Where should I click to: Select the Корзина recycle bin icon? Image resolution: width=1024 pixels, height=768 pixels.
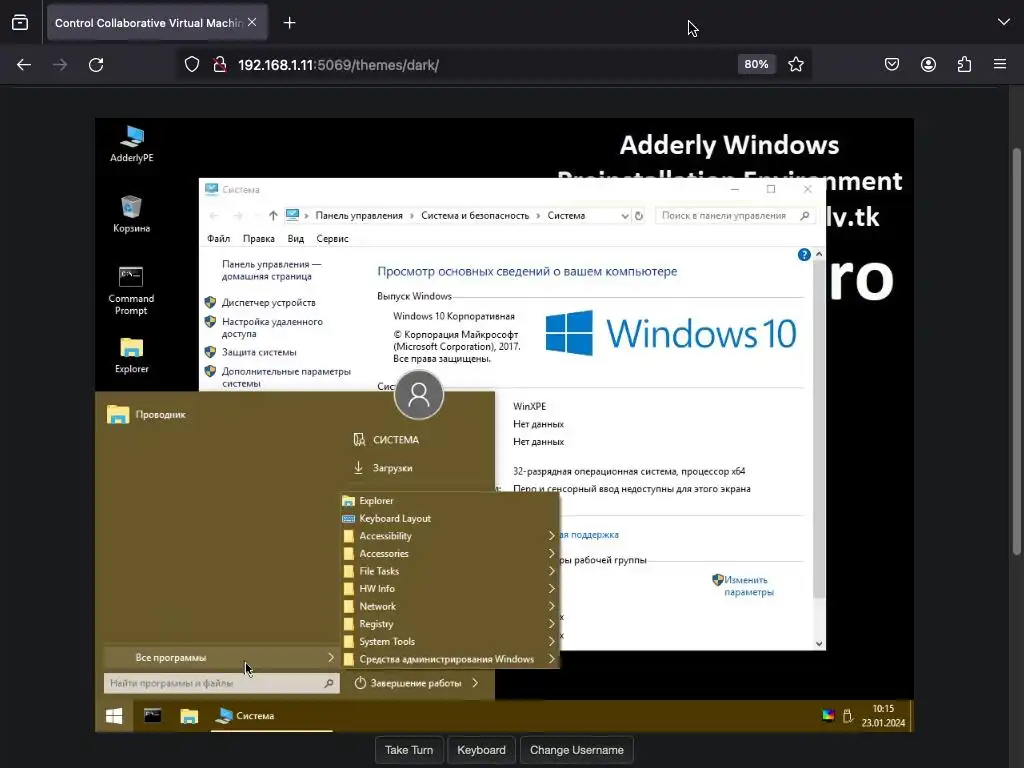[x=131, y=214]
